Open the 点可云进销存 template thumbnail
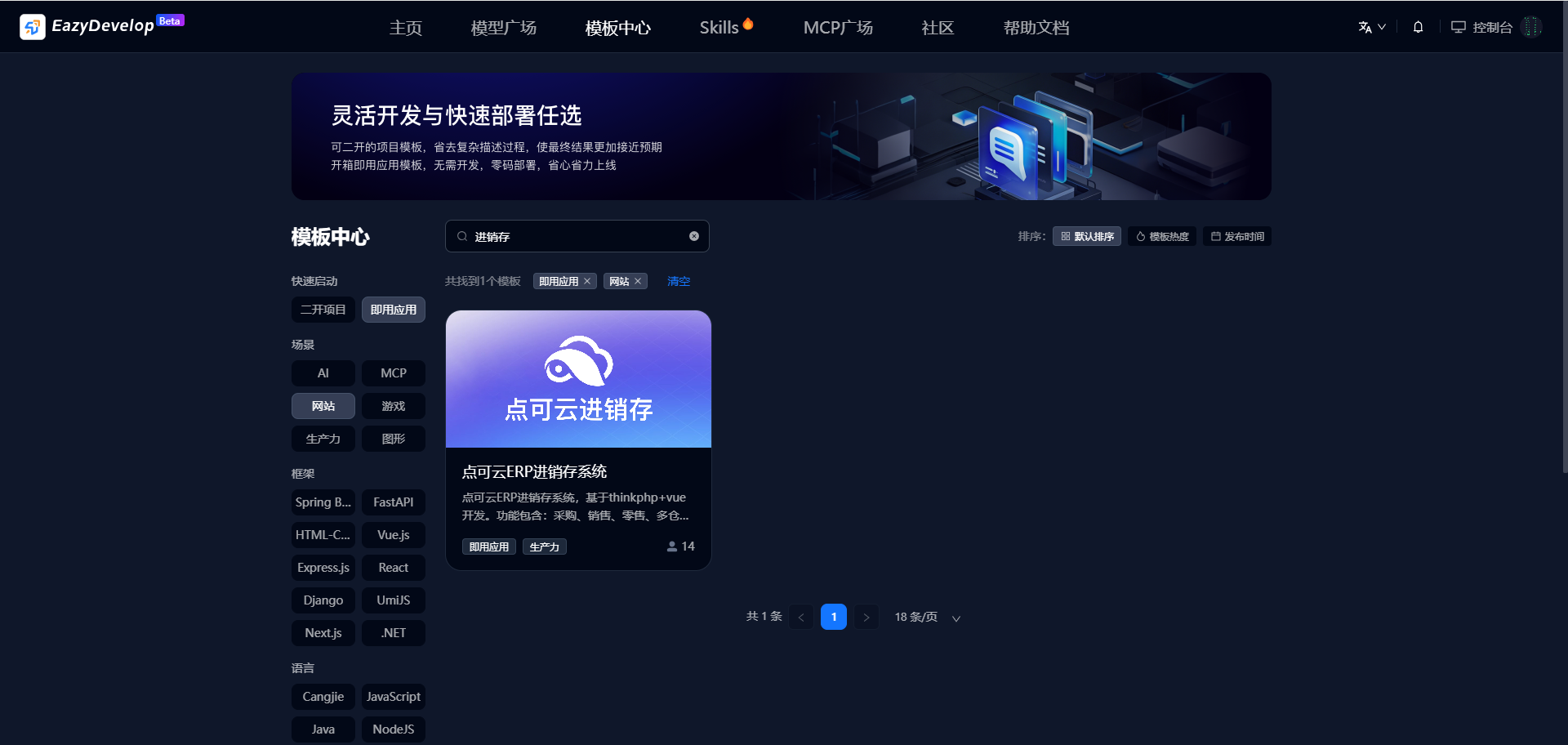Image resolution: width=1568 pixels, height=745 pixels. click(x=578, y=379)
